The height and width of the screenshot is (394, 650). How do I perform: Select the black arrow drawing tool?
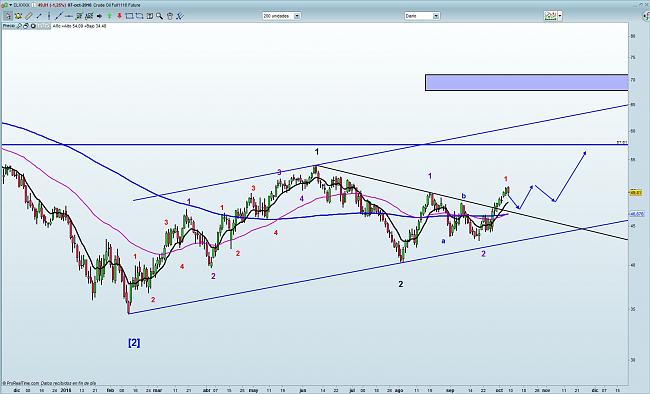point(99,16)
